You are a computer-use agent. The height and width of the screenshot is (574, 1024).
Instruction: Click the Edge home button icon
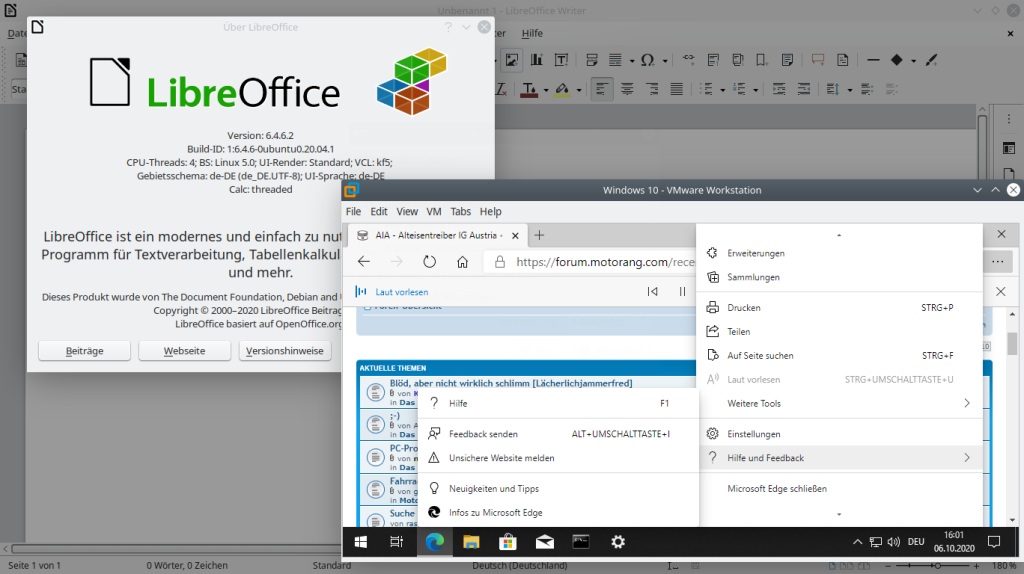point(462,262)
